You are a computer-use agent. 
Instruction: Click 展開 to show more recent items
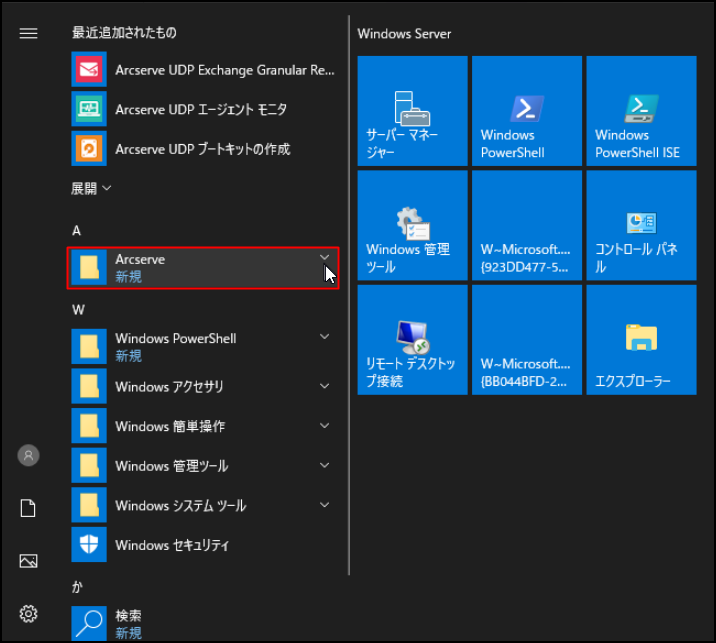pyautogui.click(x=91, y=188)
